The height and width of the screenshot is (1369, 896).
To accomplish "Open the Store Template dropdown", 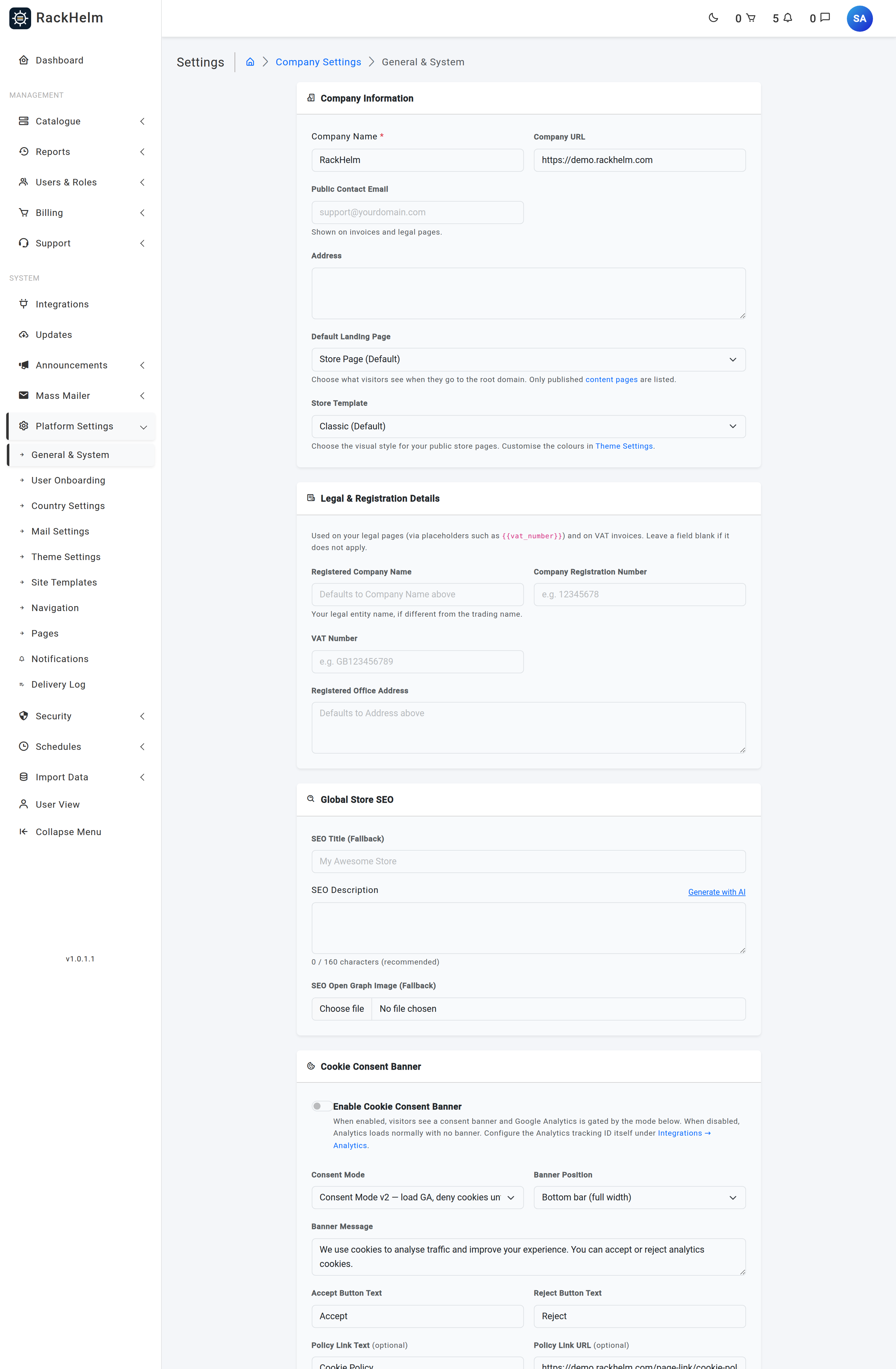I will click(528, 426).
